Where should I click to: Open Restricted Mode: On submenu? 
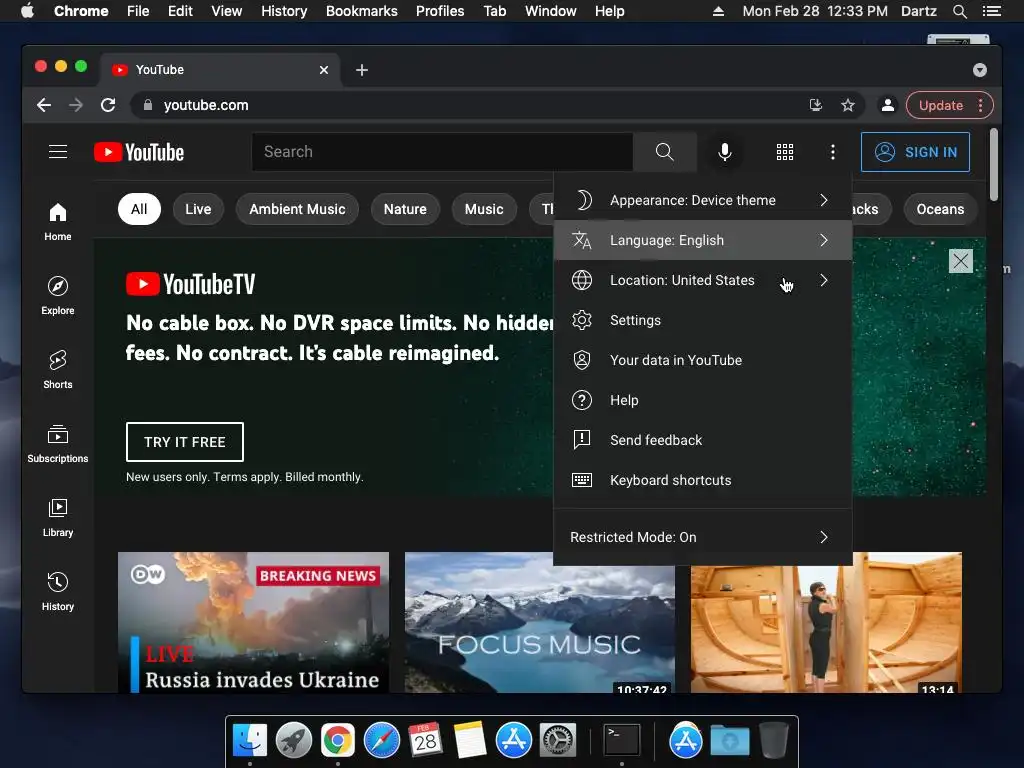coord(703,537)
